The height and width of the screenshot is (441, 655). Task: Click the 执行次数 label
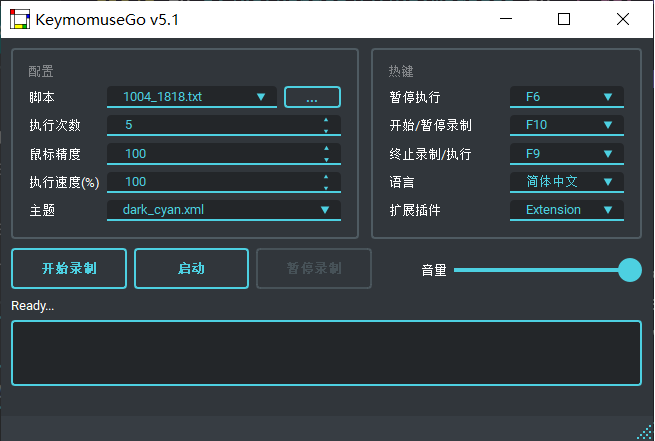(x=55, y=125)
